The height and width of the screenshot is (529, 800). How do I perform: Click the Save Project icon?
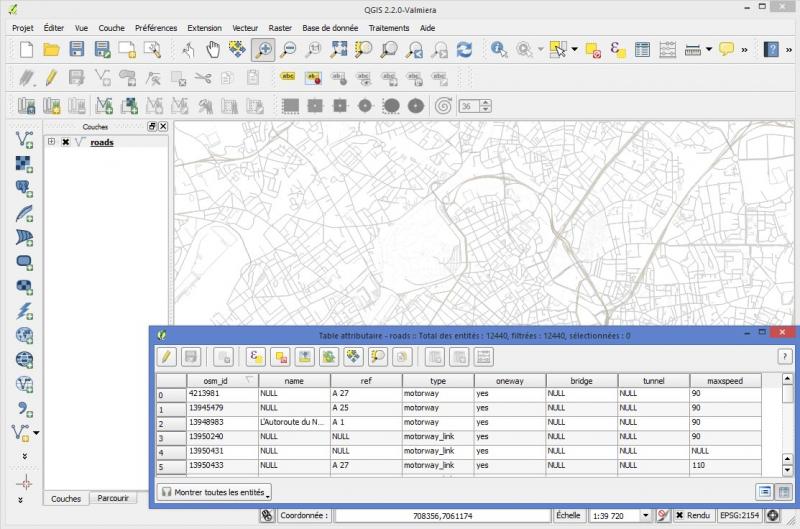(x=77, y=49)
